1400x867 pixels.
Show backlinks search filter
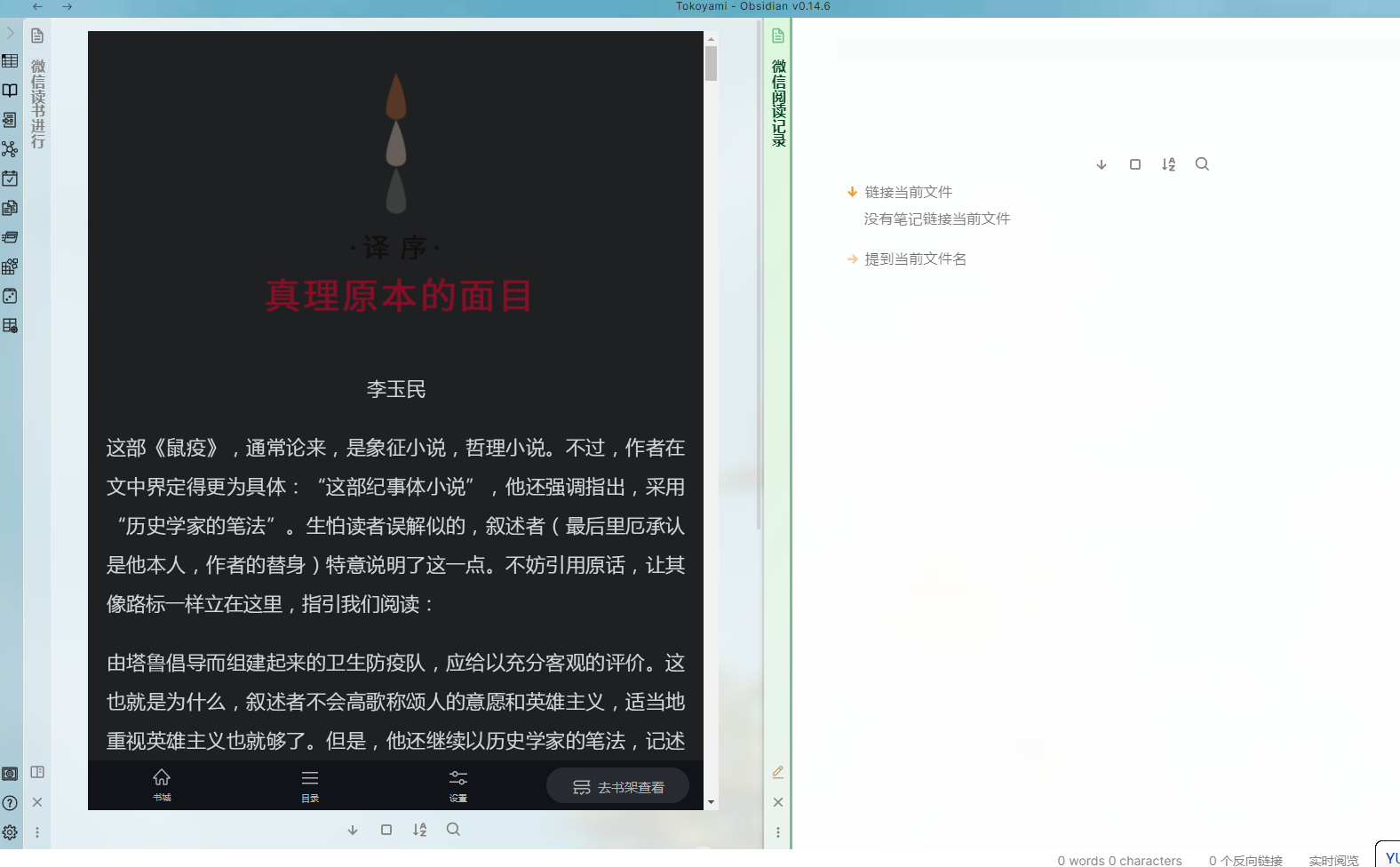pyautogui.click(x=1202, y=164)
